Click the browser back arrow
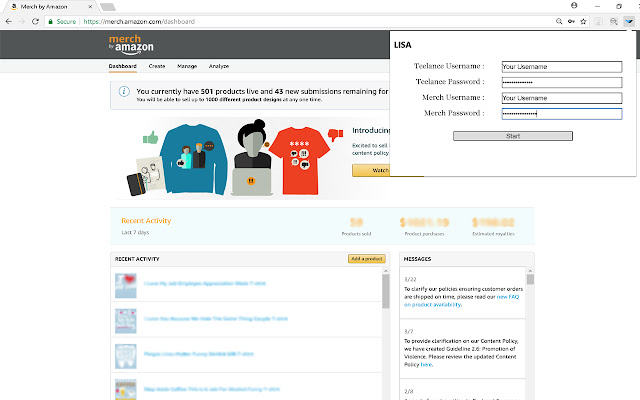 coord(9,21)
